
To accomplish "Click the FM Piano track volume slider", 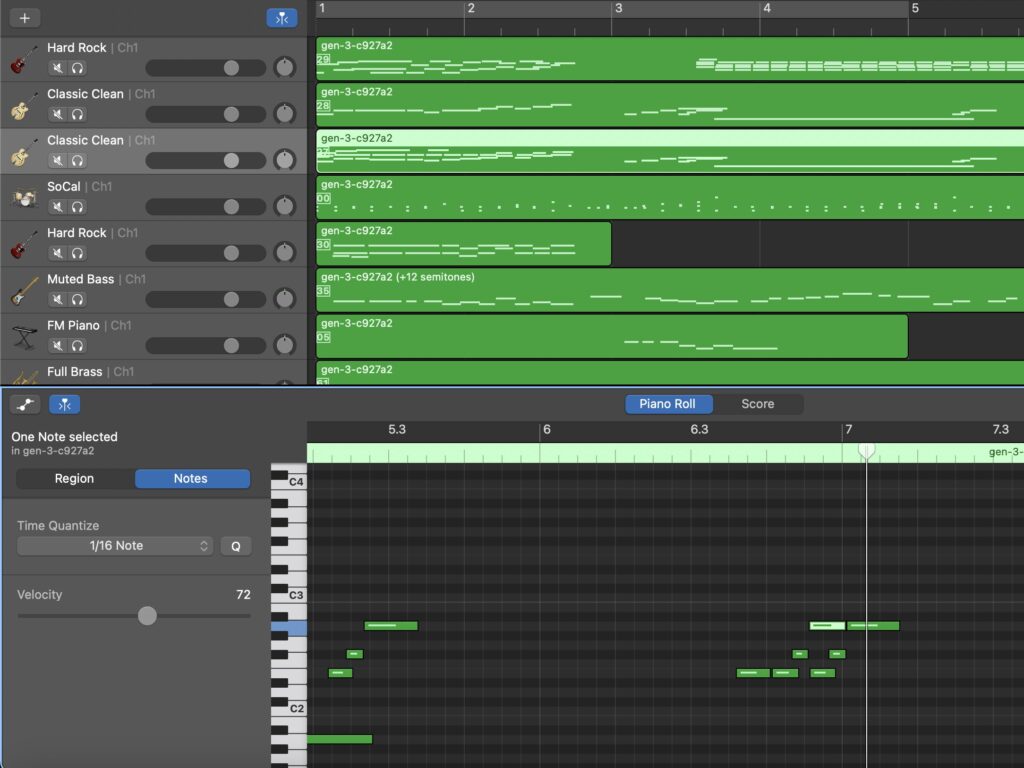I will 206,345.
